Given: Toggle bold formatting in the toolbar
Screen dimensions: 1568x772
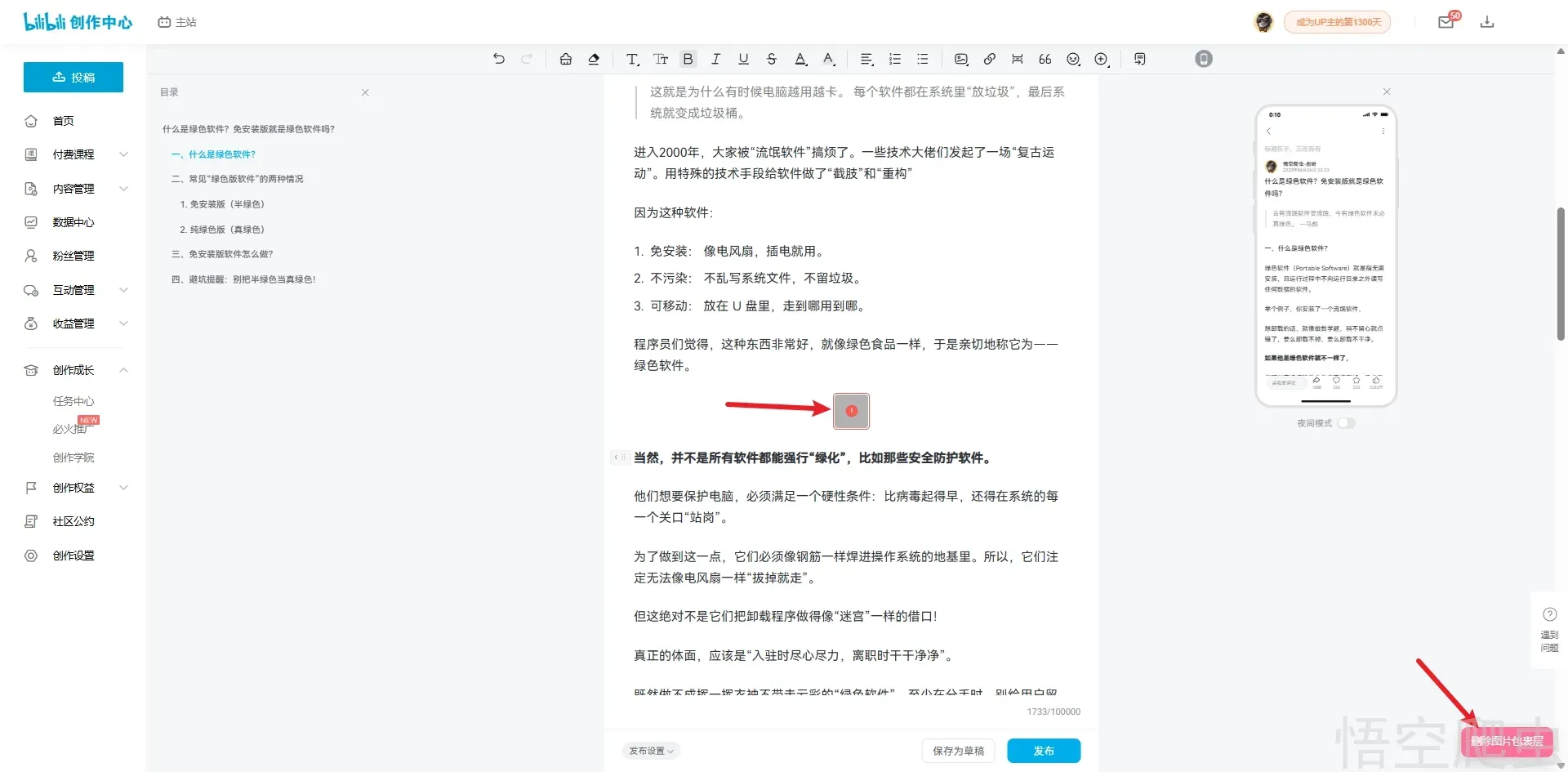Looking at the screenshot, I should (x=688, y=59).
